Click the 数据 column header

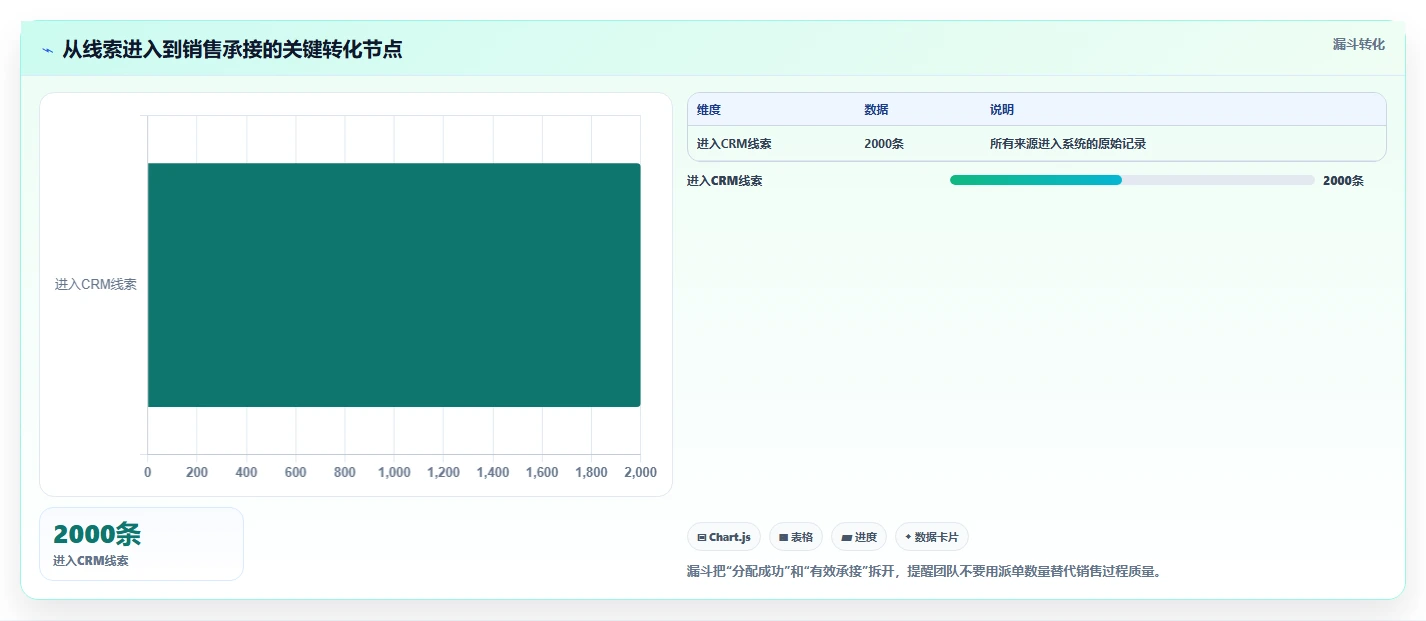(876, 110)
